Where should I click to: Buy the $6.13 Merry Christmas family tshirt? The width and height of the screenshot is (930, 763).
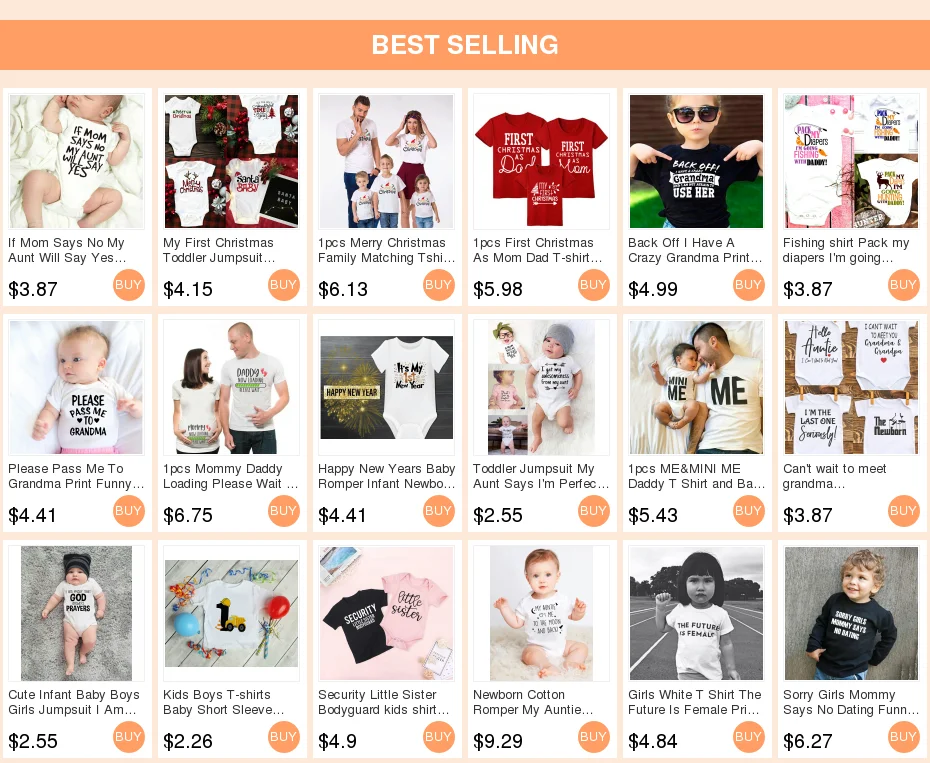pyautogui.click(x=439, y=285)
